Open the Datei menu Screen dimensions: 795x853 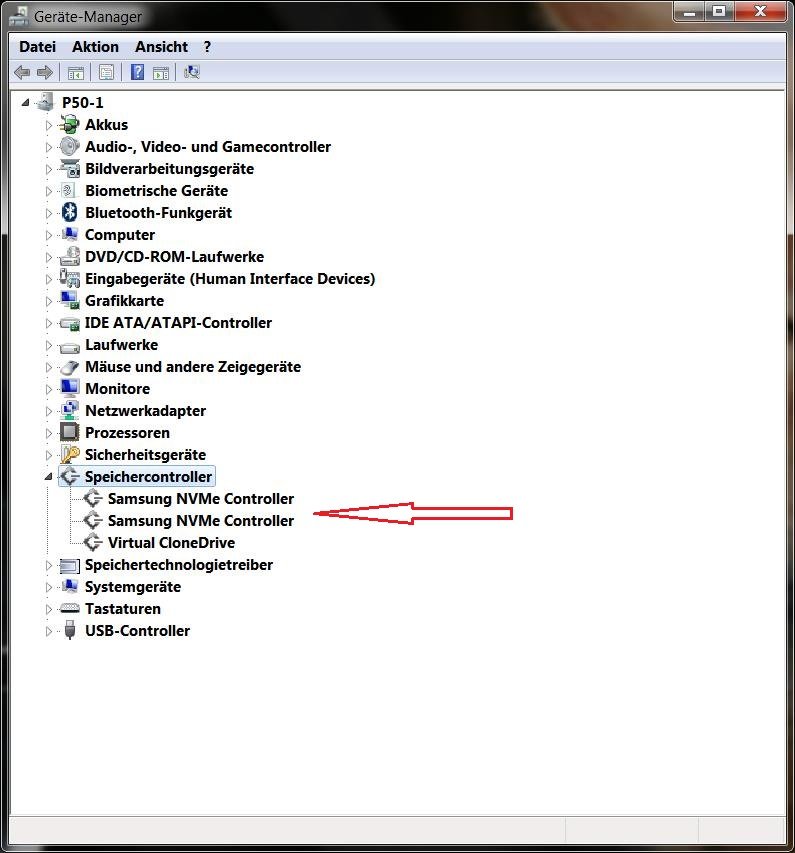[38, 47]
